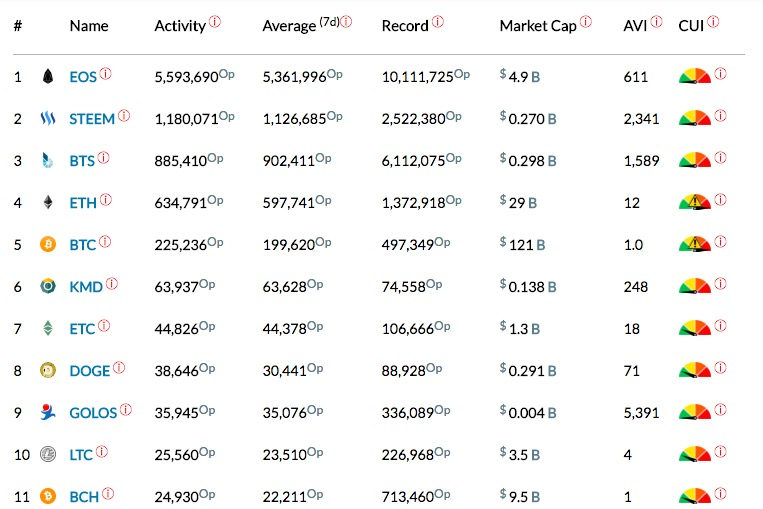Click info icon beside BTS name

coord(103,157)
